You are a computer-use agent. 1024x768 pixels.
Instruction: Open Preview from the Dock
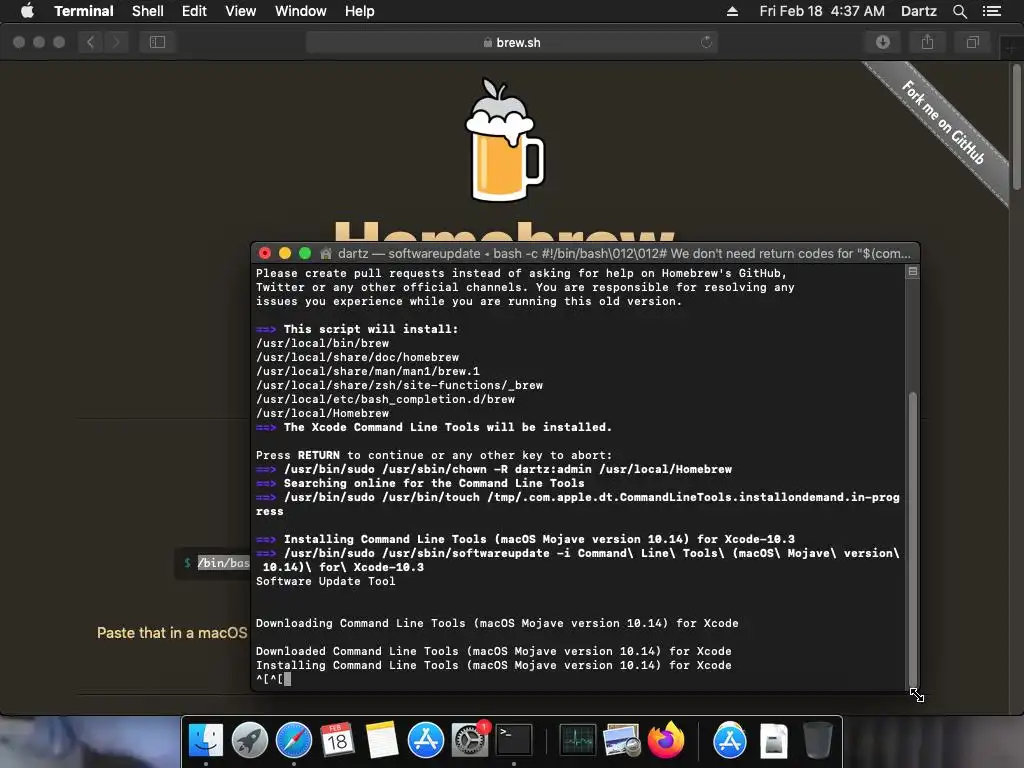[x=621, y=741]
